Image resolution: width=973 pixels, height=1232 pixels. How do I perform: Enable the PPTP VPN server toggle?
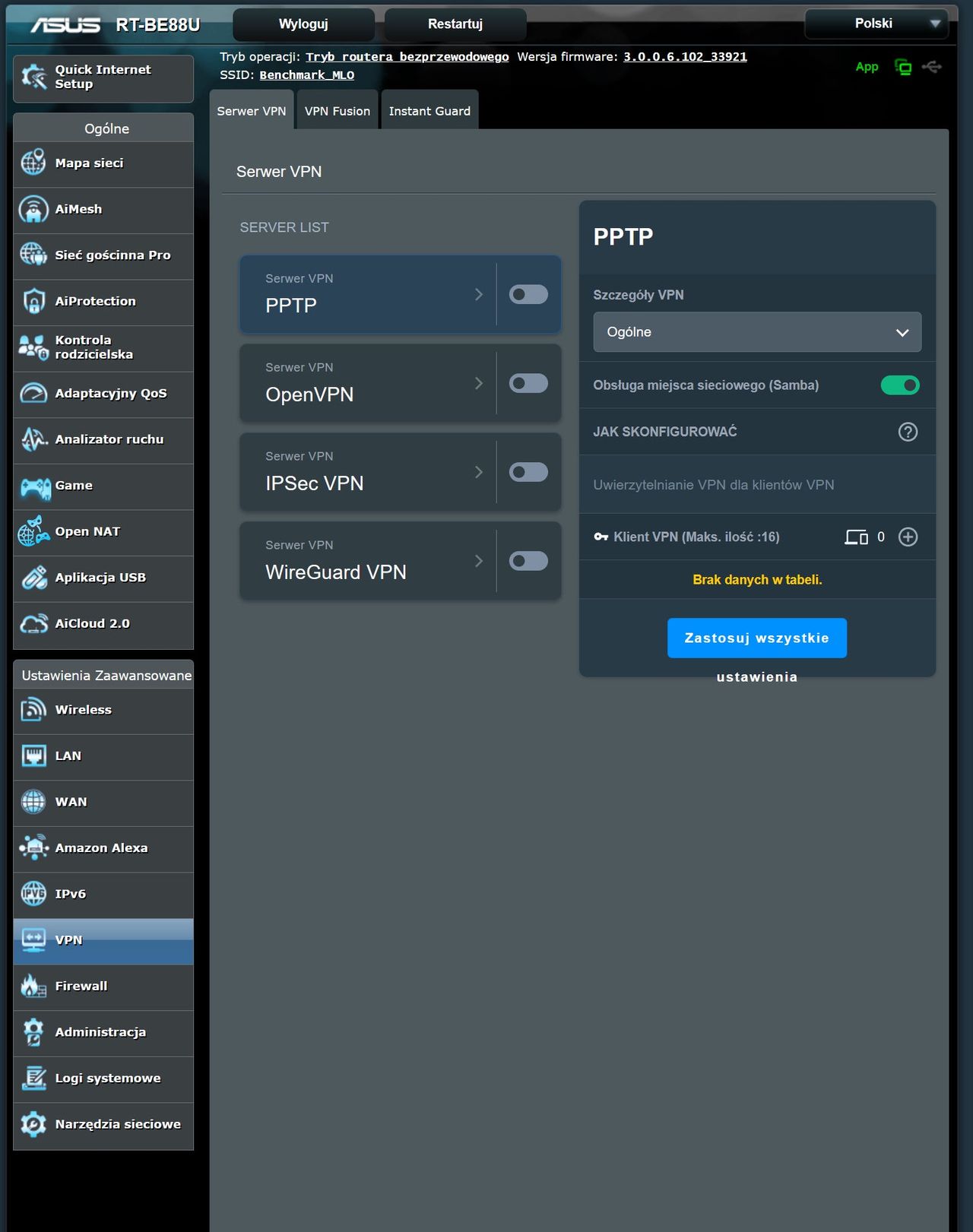(x=528, y=294)
